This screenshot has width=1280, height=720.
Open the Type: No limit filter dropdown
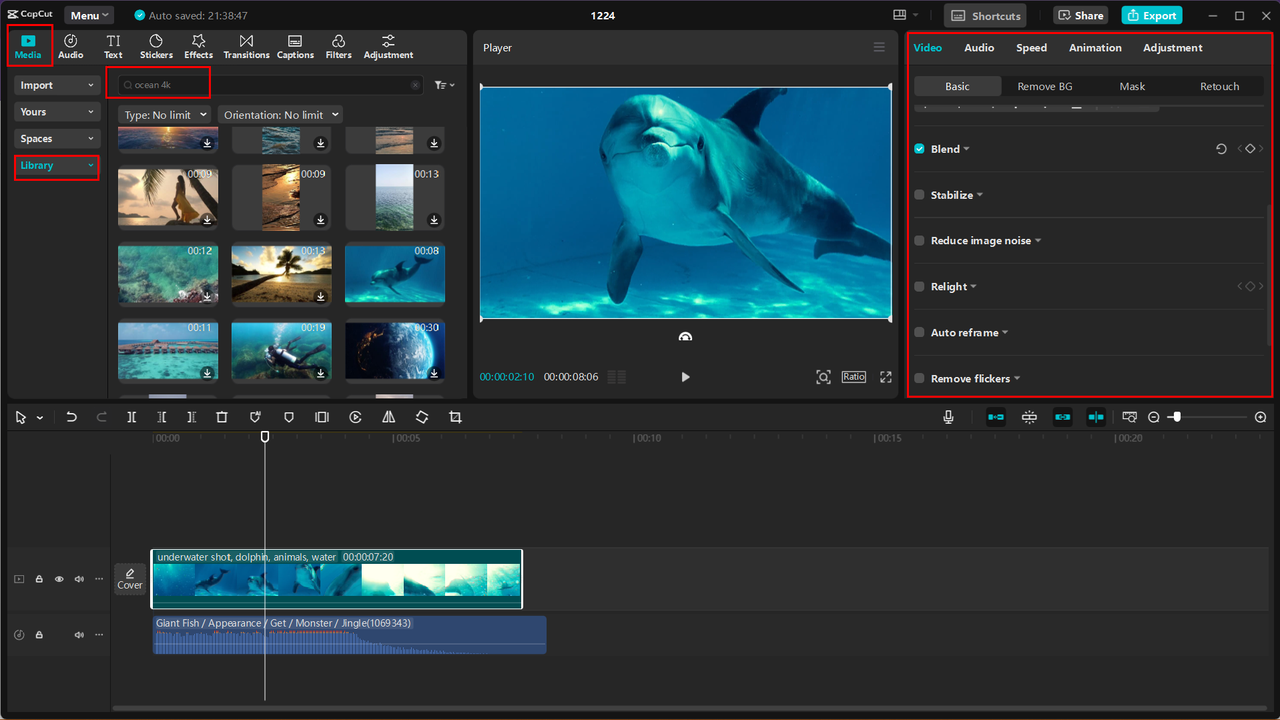click(x=163, y=114)
